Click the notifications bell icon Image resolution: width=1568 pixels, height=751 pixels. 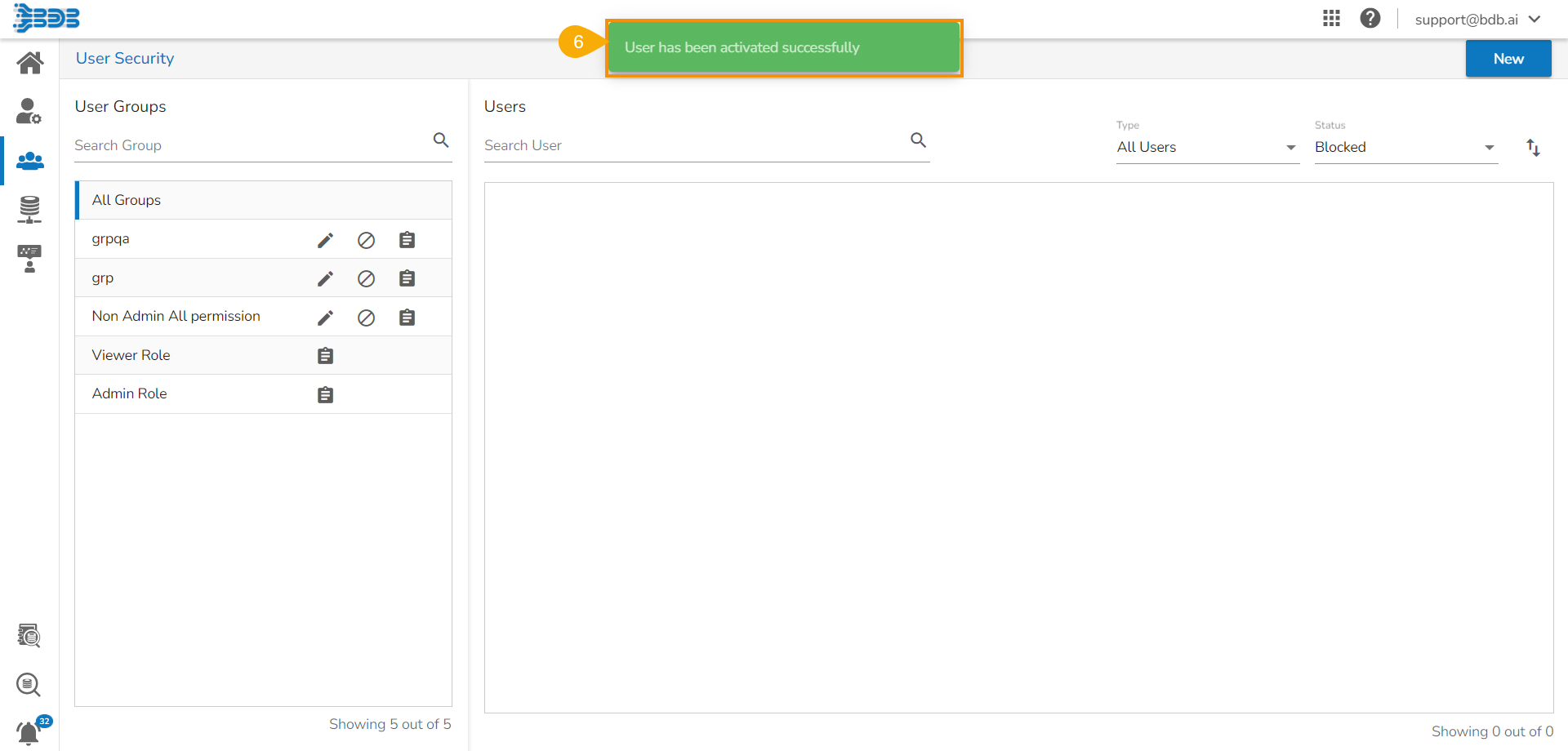pyautogui.click(x=29, y=732)
